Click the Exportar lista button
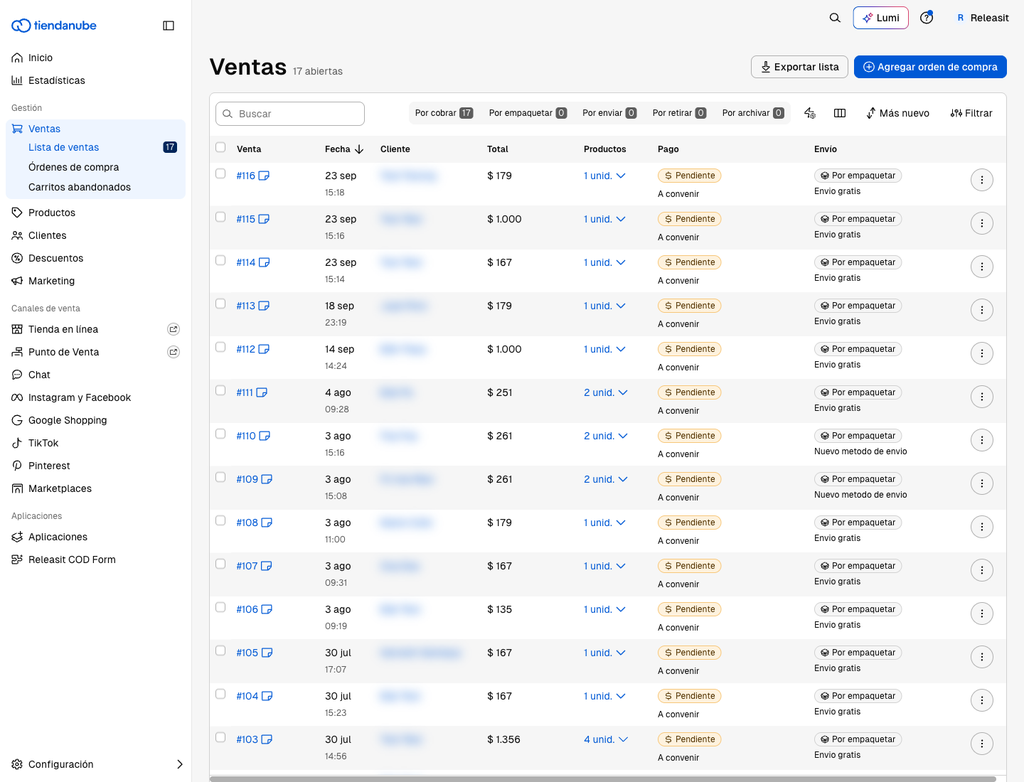 click(x=799, y=67)
